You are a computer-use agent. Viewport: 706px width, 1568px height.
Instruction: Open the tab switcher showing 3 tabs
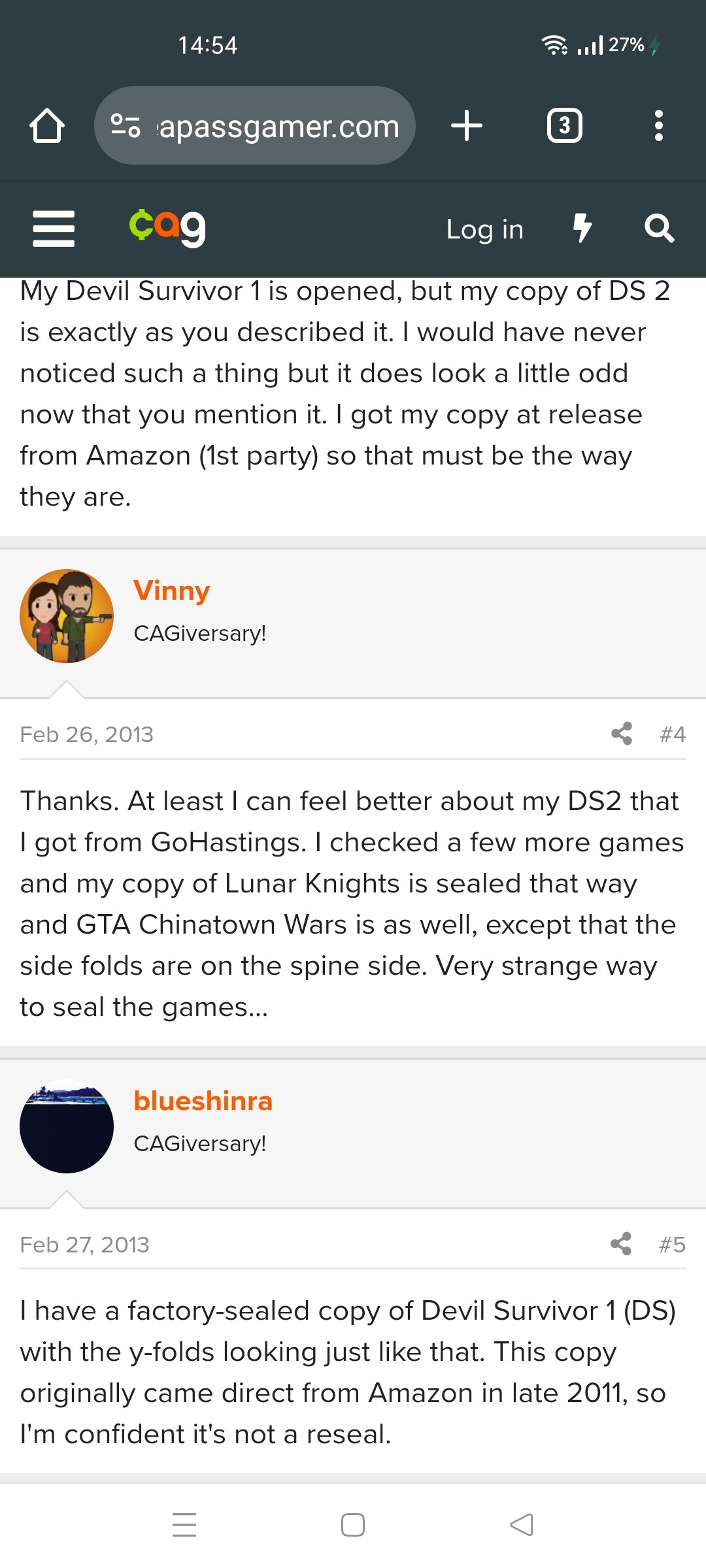(564, 125)
